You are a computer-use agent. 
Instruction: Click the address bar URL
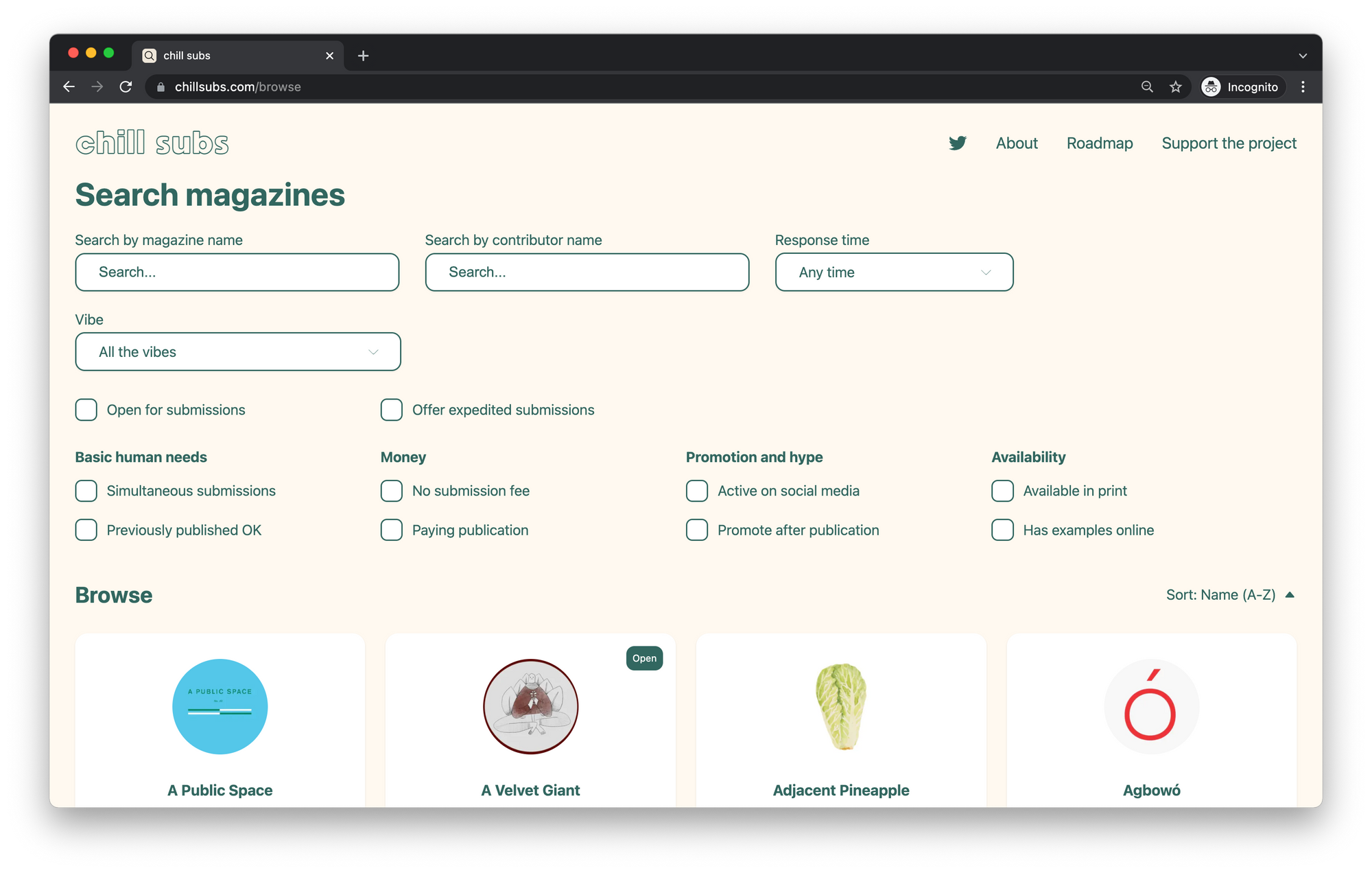tap(237, 87)
